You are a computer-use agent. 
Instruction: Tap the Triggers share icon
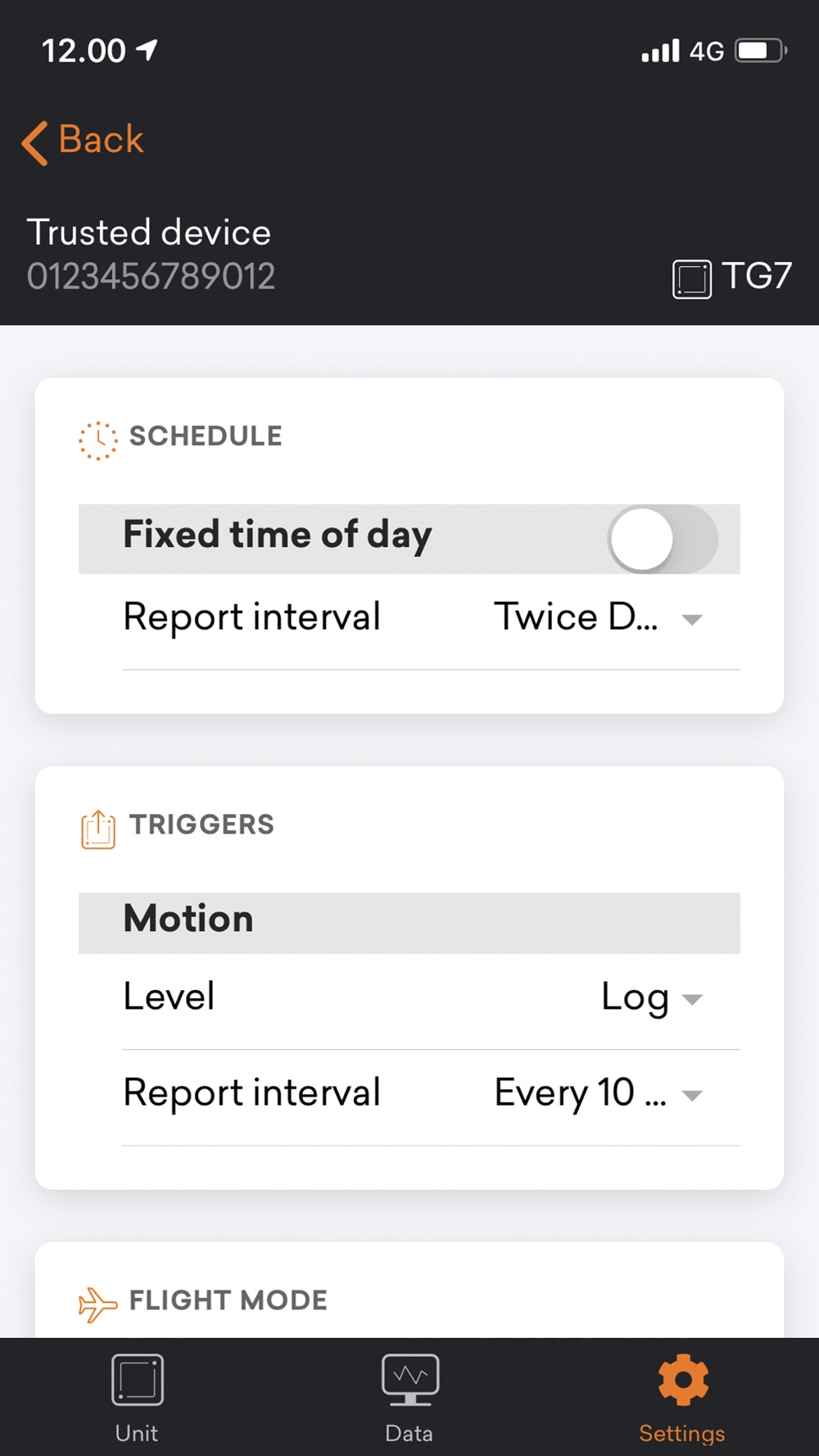coord(98,830)
